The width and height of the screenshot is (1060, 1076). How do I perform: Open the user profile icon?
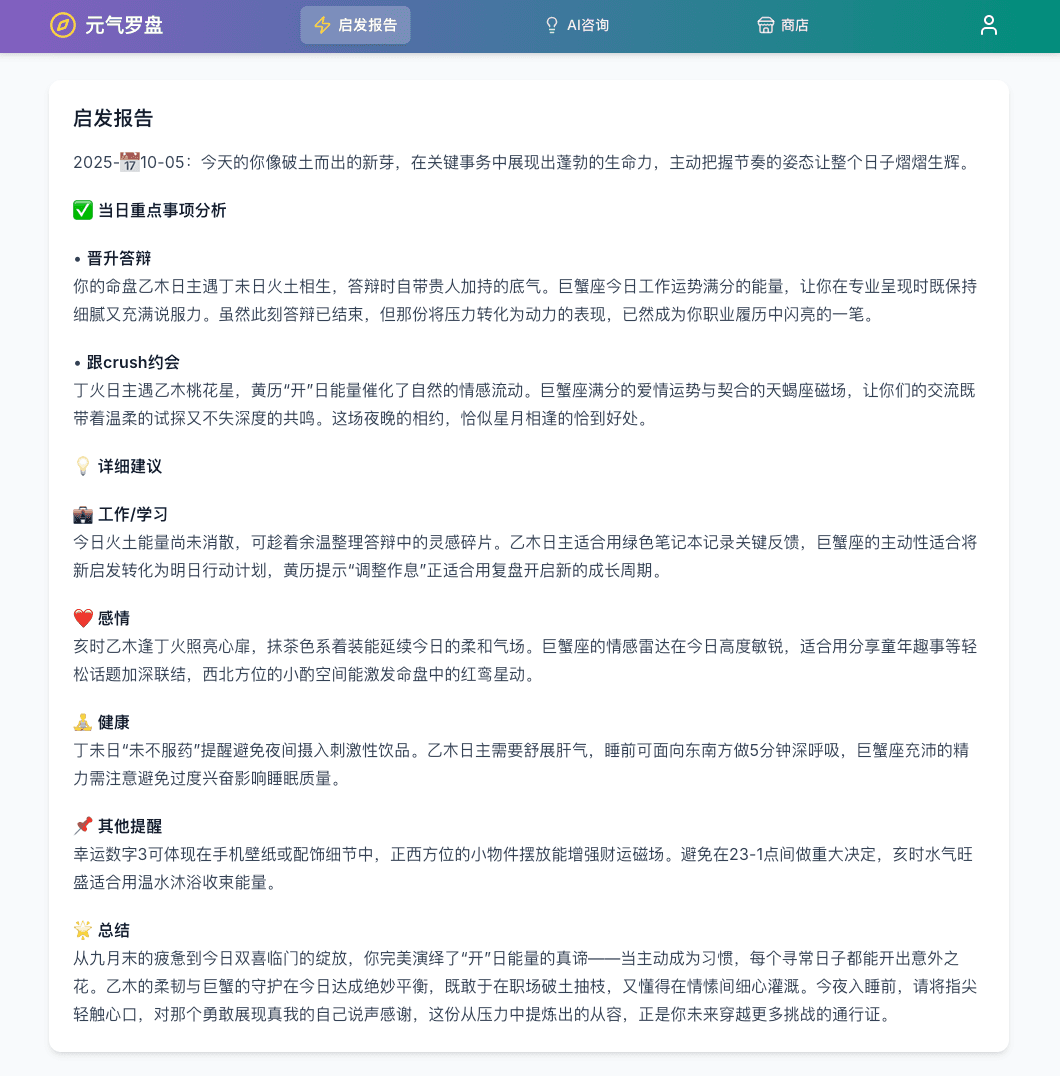[989, 25]
